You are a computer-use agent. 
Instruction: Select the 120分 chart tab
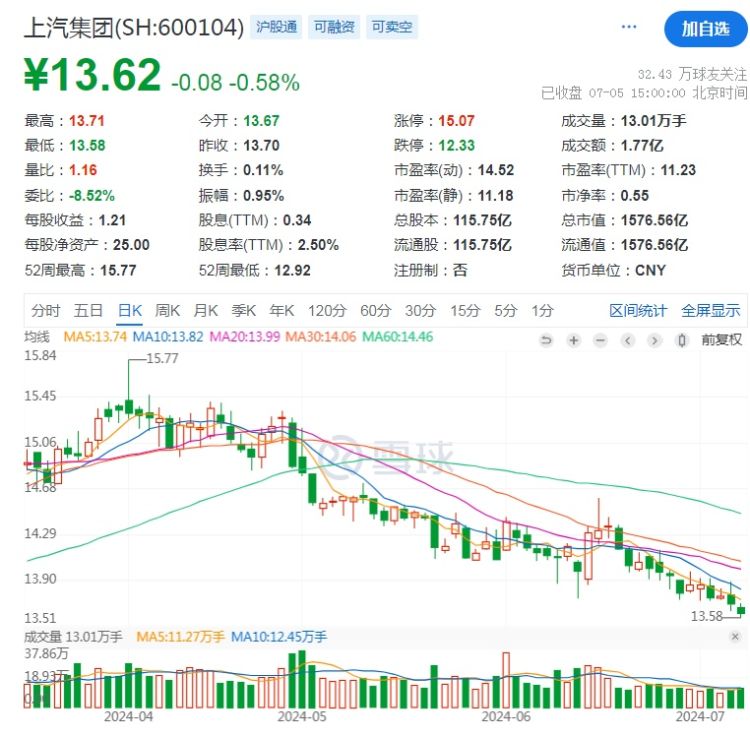pyautogui.click(x=327, y=311)
